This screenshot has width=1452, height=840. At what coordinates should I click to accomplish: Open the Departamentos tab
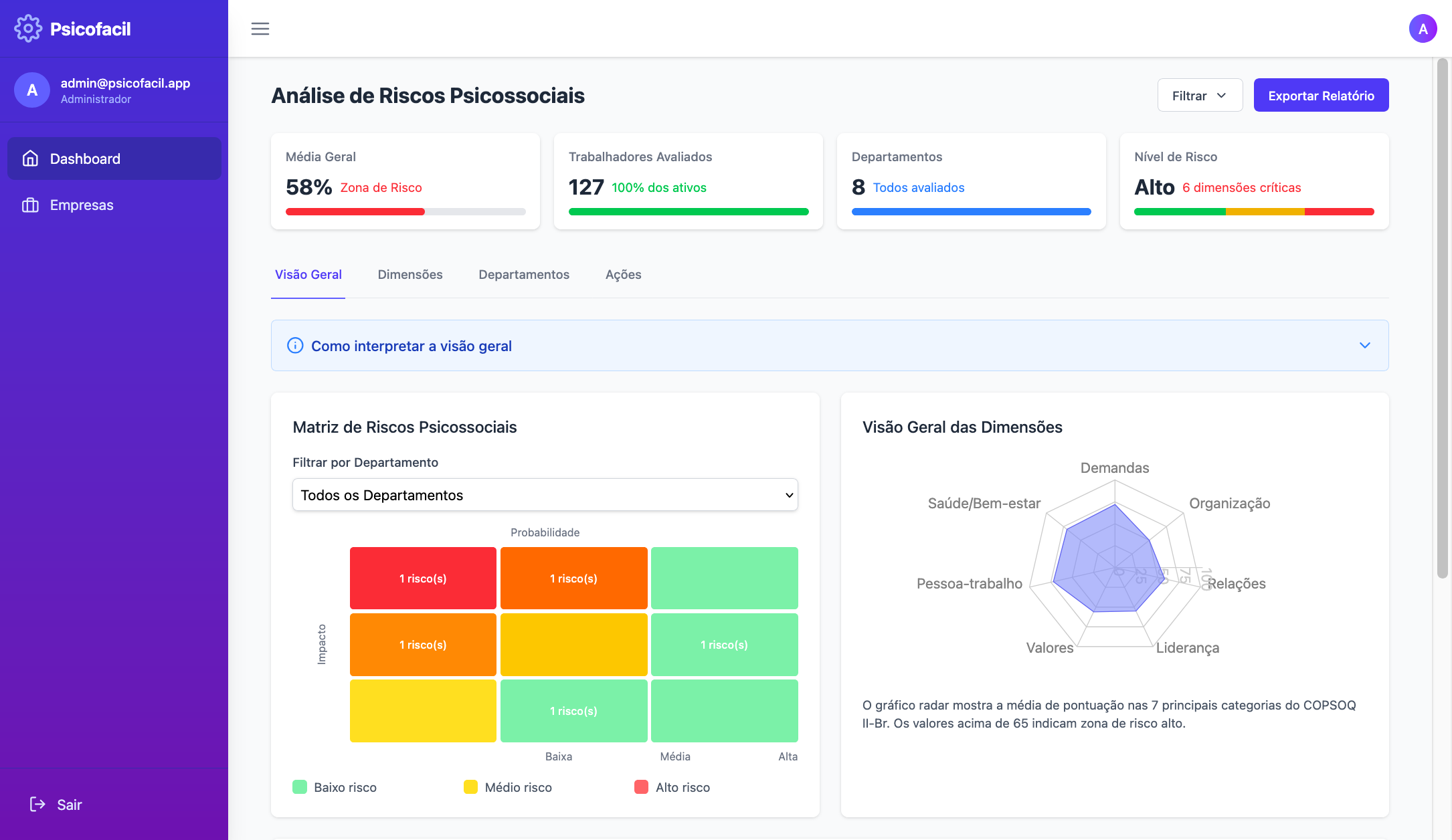[524, 274]
